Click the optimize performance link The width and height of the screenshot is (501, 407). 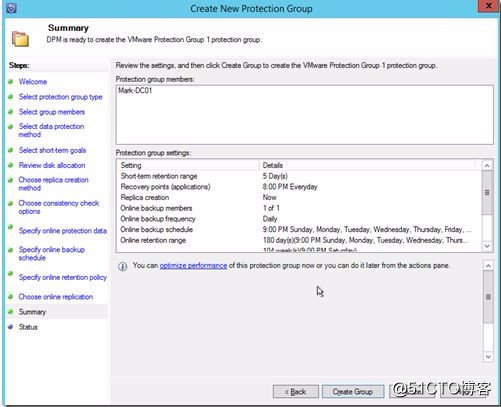pyautogui.click(x=193, y=266)
